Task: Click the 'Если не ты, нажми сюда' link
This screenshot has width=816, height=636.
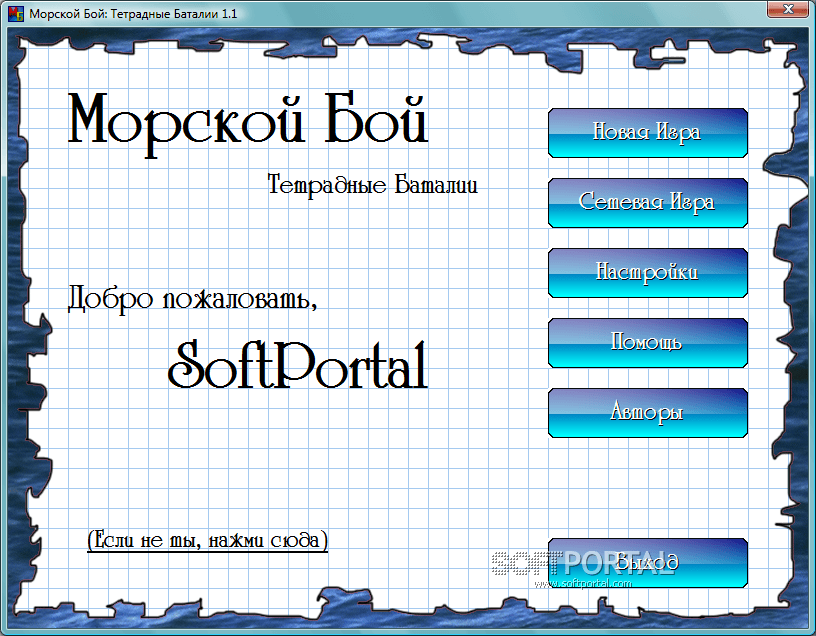Action: click(x=208, y=540)
